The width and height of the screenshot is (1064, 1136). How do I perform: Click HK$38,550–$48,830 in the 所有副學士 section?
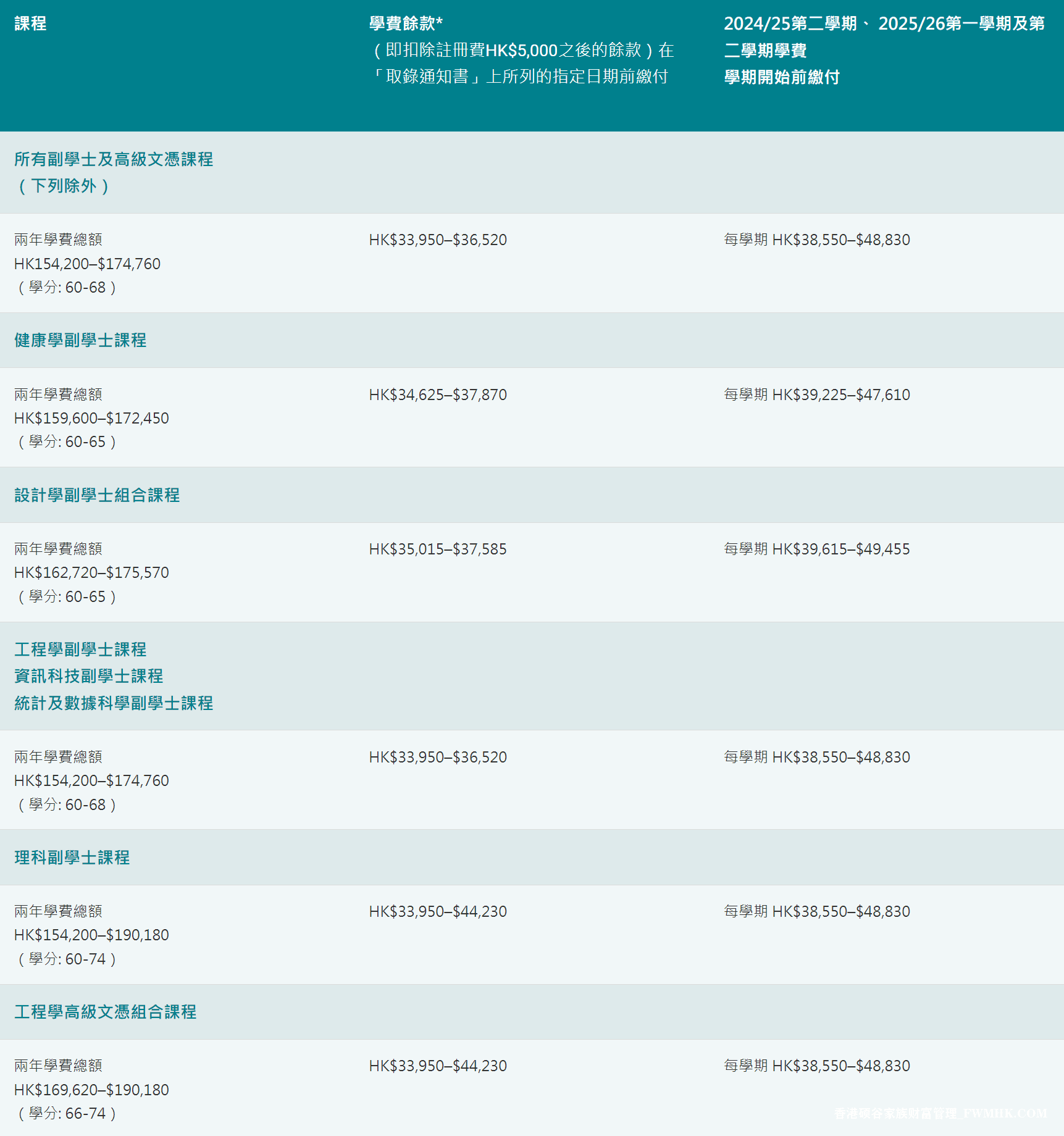pyautogui.click(x=841, y=240)
